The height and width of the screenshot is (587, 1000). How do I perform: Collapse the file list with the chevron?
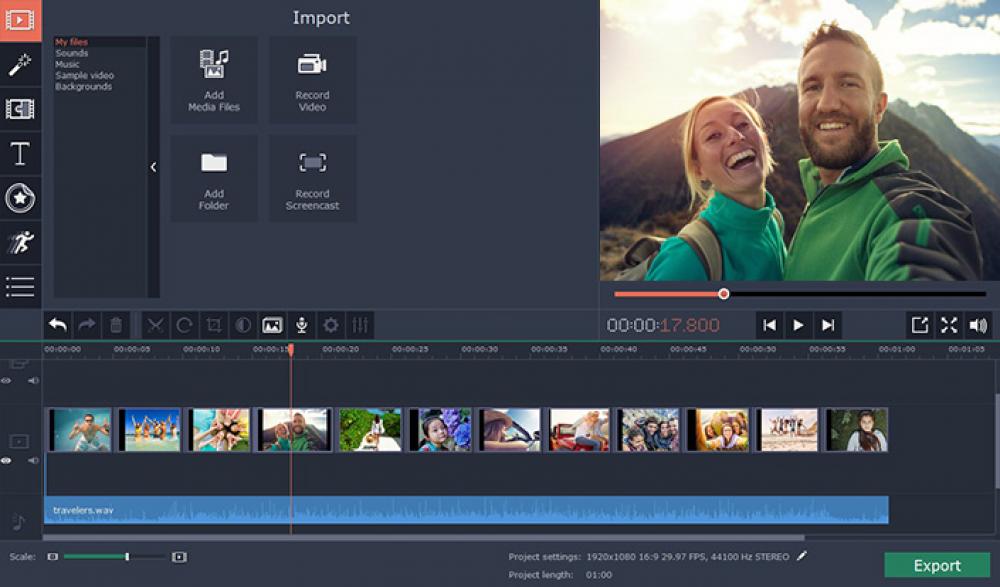(x=152, y=166)
